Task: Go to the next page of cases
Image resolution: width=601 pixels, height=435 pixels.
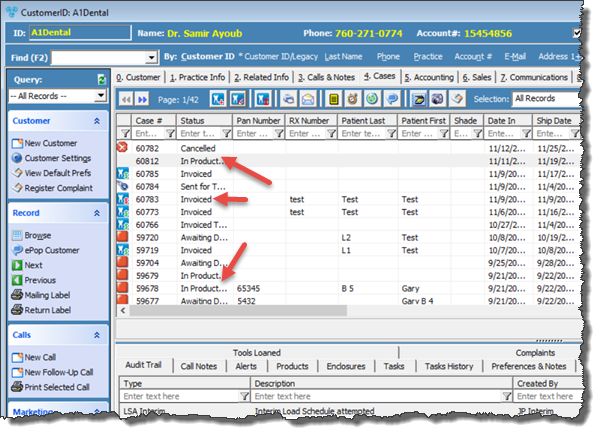Action: [x=141, y=99]
